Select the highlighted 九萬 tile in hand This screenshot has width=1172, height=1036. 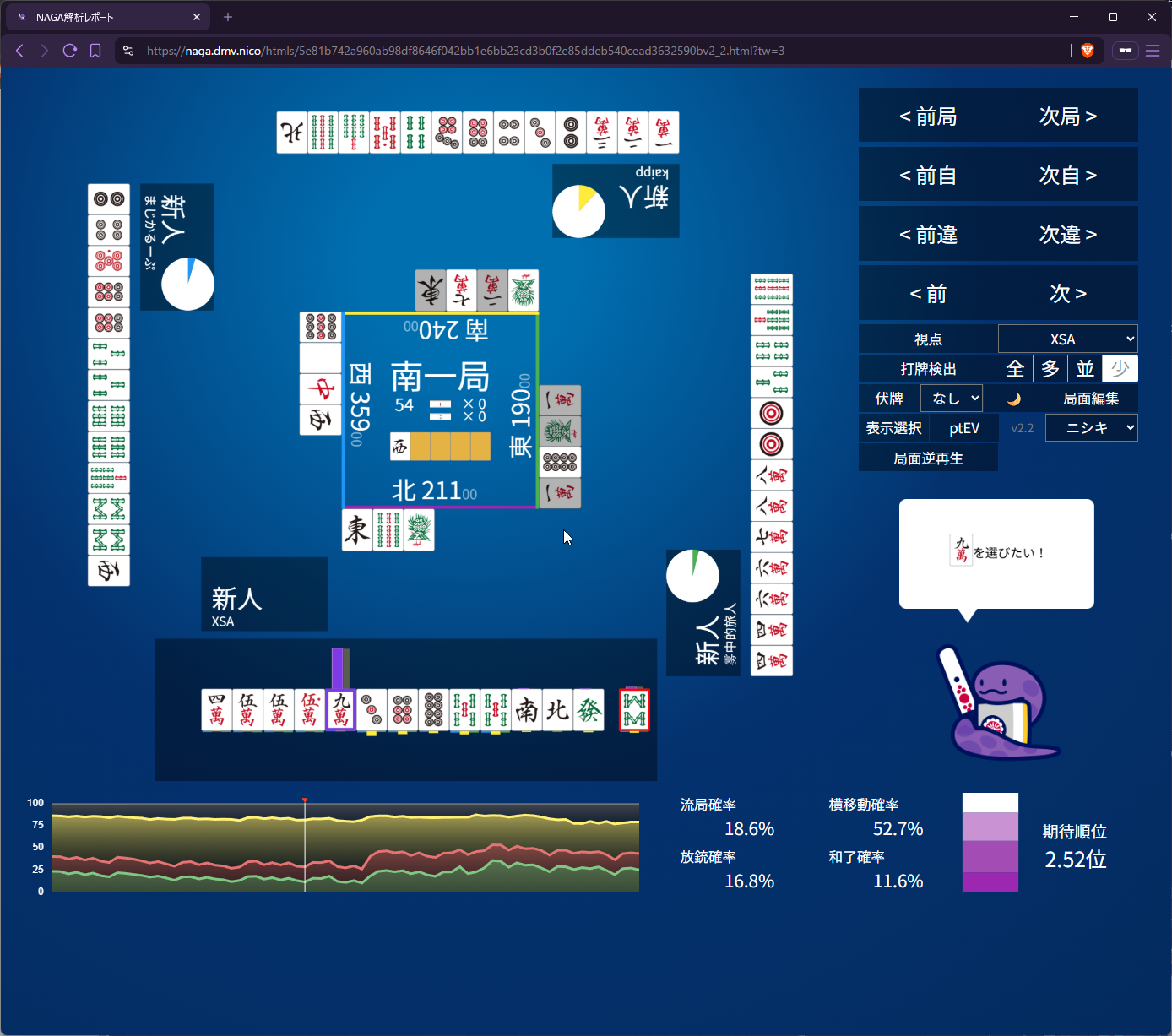[340, 710]
